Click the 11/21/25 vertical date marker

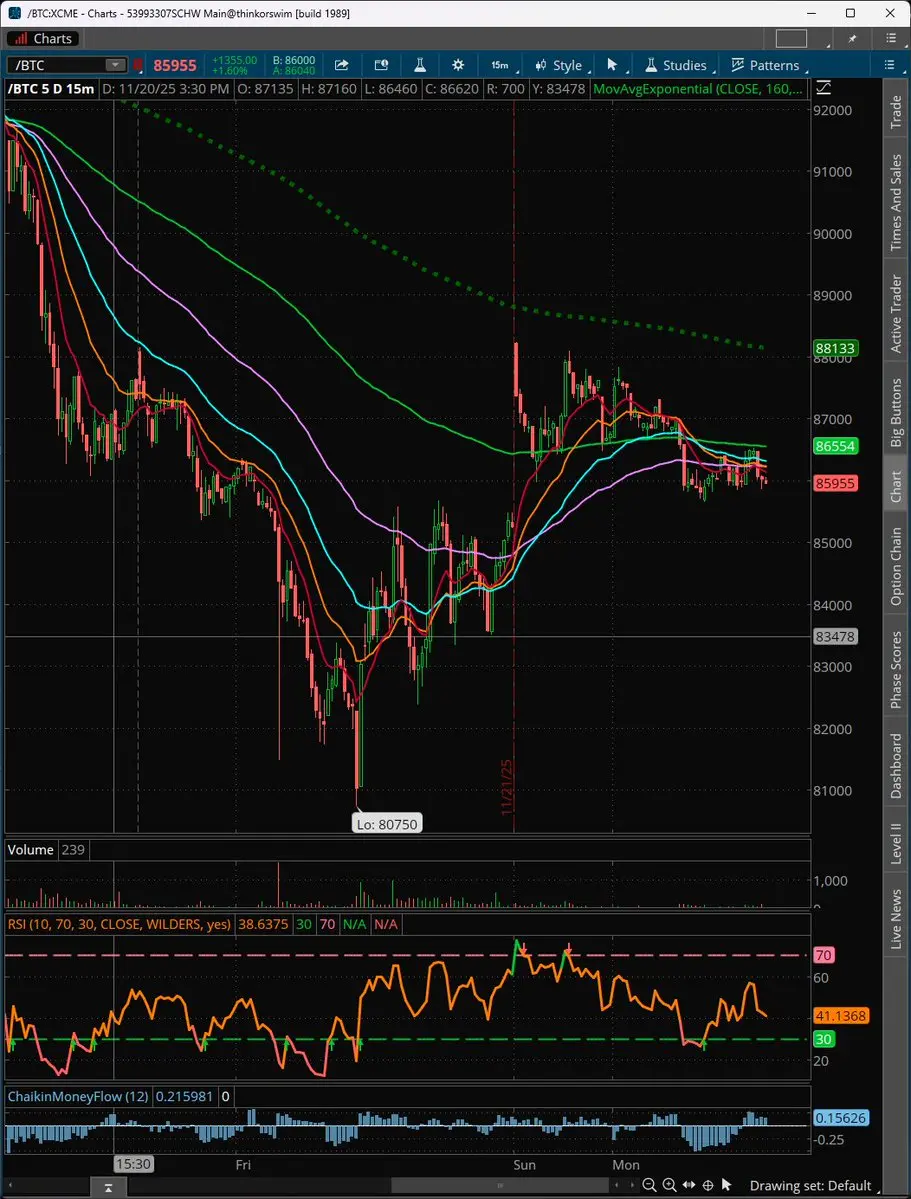(506, 787)
